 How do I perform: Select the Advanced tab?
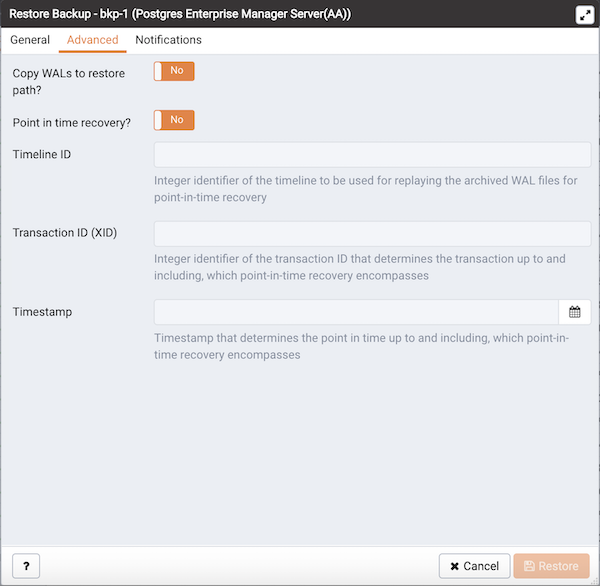point(93,40)
